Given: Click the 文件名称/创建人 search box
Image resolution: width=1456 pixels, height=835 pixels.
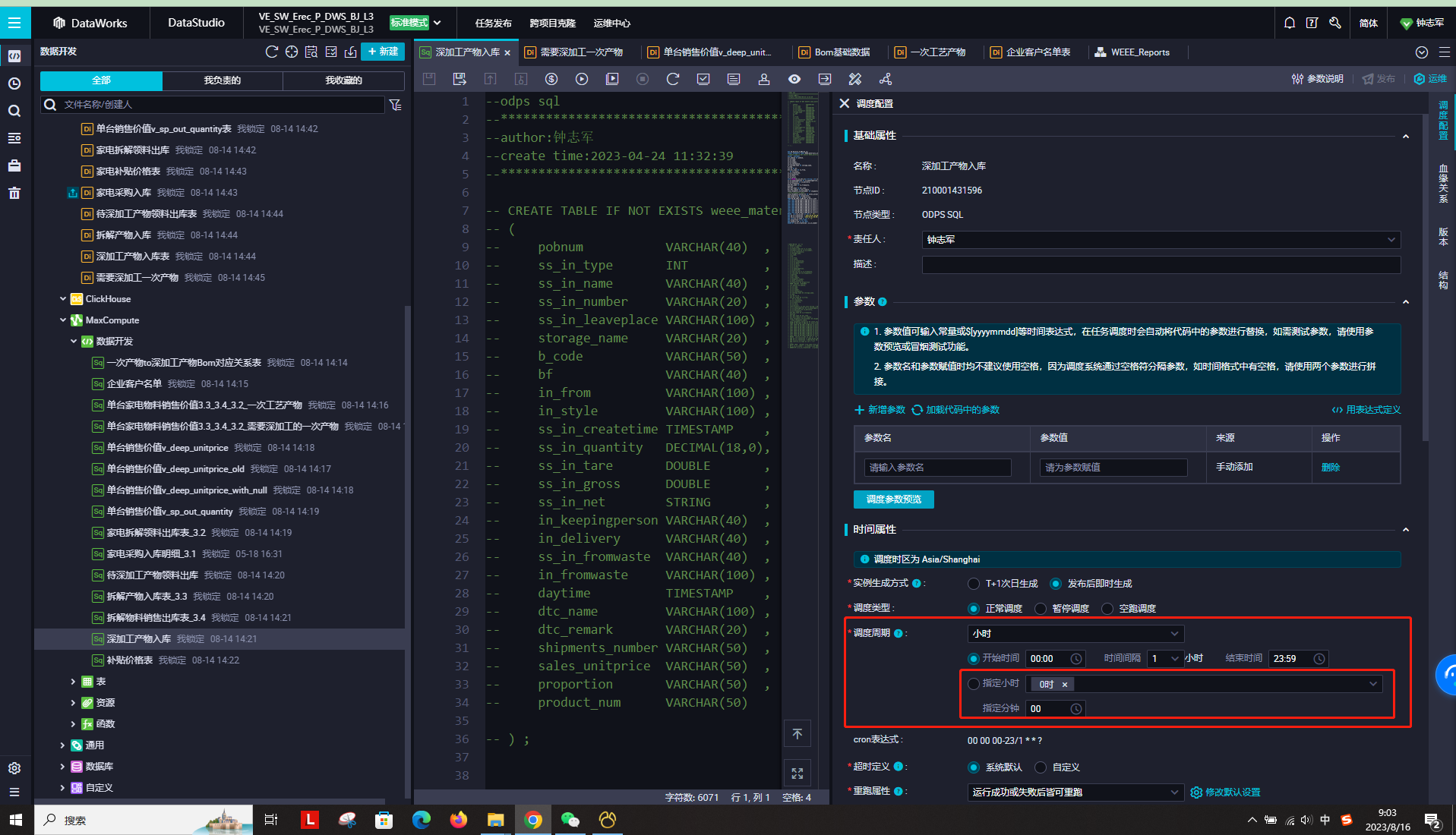Looking at the screenshot, I should coord(213,105).
